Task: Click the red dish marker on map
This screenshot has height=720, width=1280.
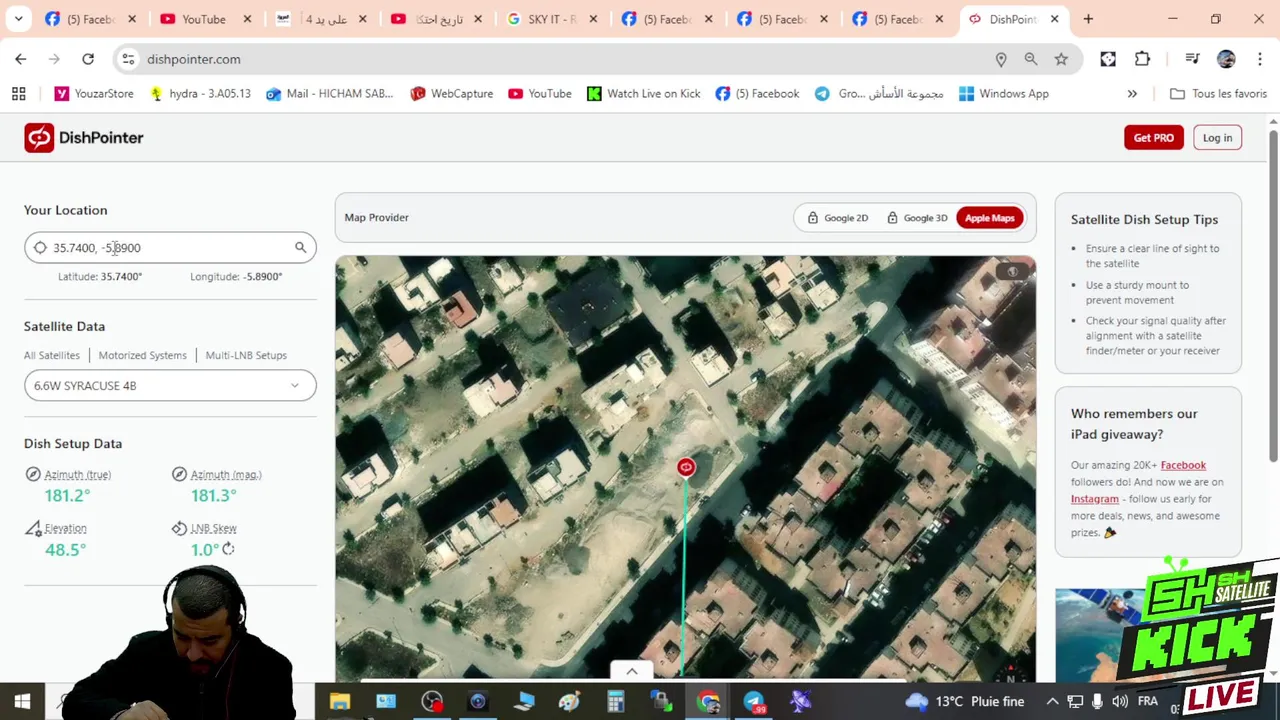Action: coord(686,467)
